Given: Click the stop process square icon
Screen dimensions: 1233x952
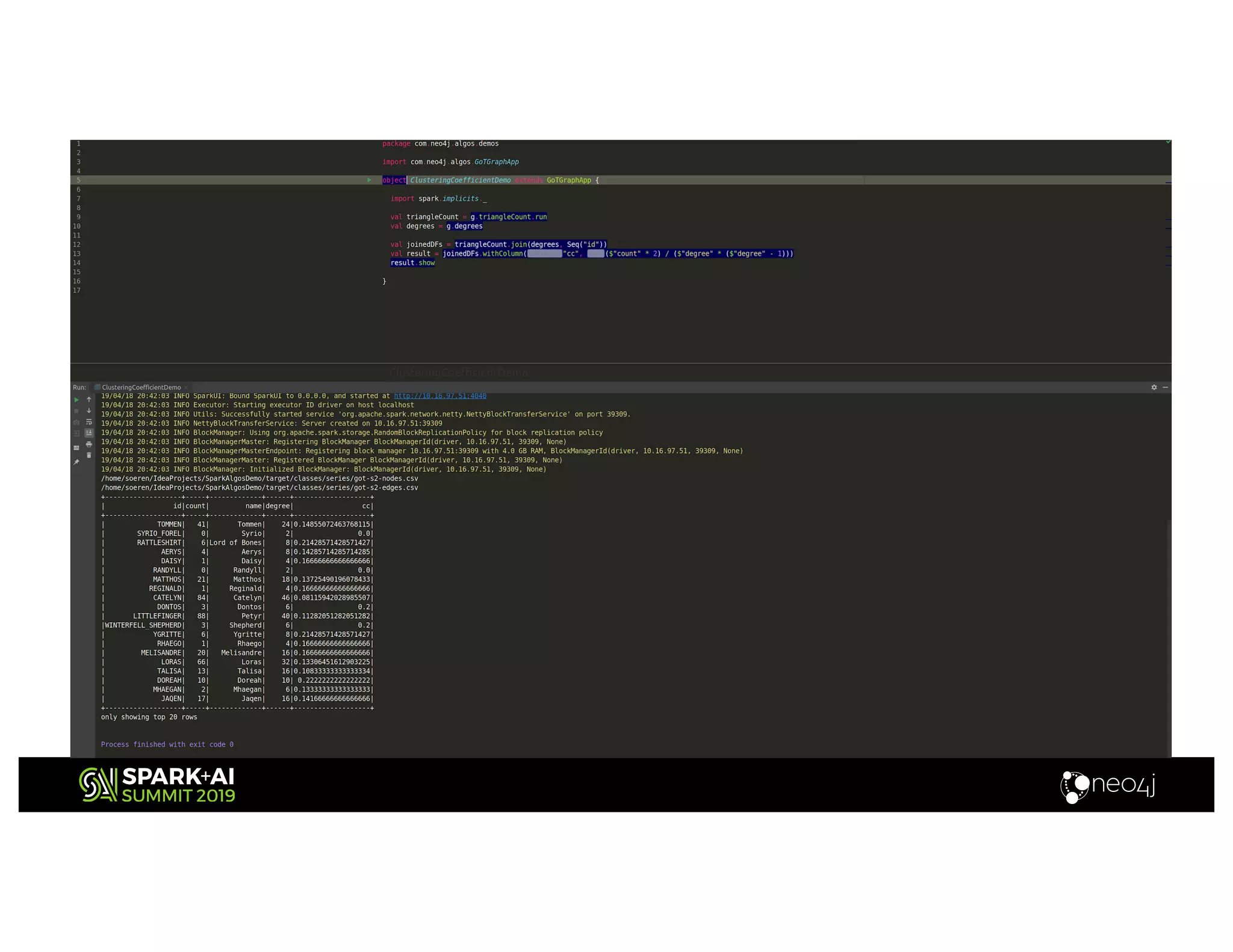Looking at the screenshot, I should coord(76,411).
